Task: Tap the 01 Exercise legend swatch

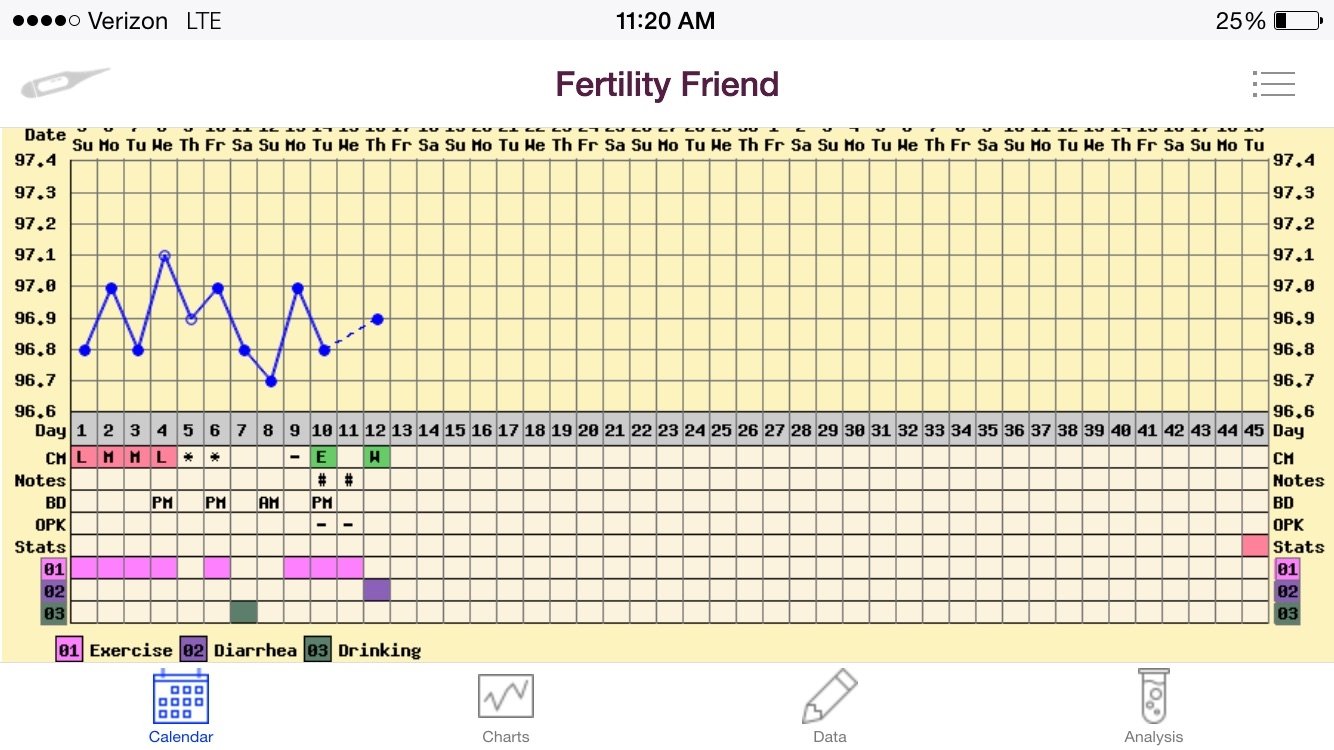Action: pyautogui.click(x=68, y=650)
